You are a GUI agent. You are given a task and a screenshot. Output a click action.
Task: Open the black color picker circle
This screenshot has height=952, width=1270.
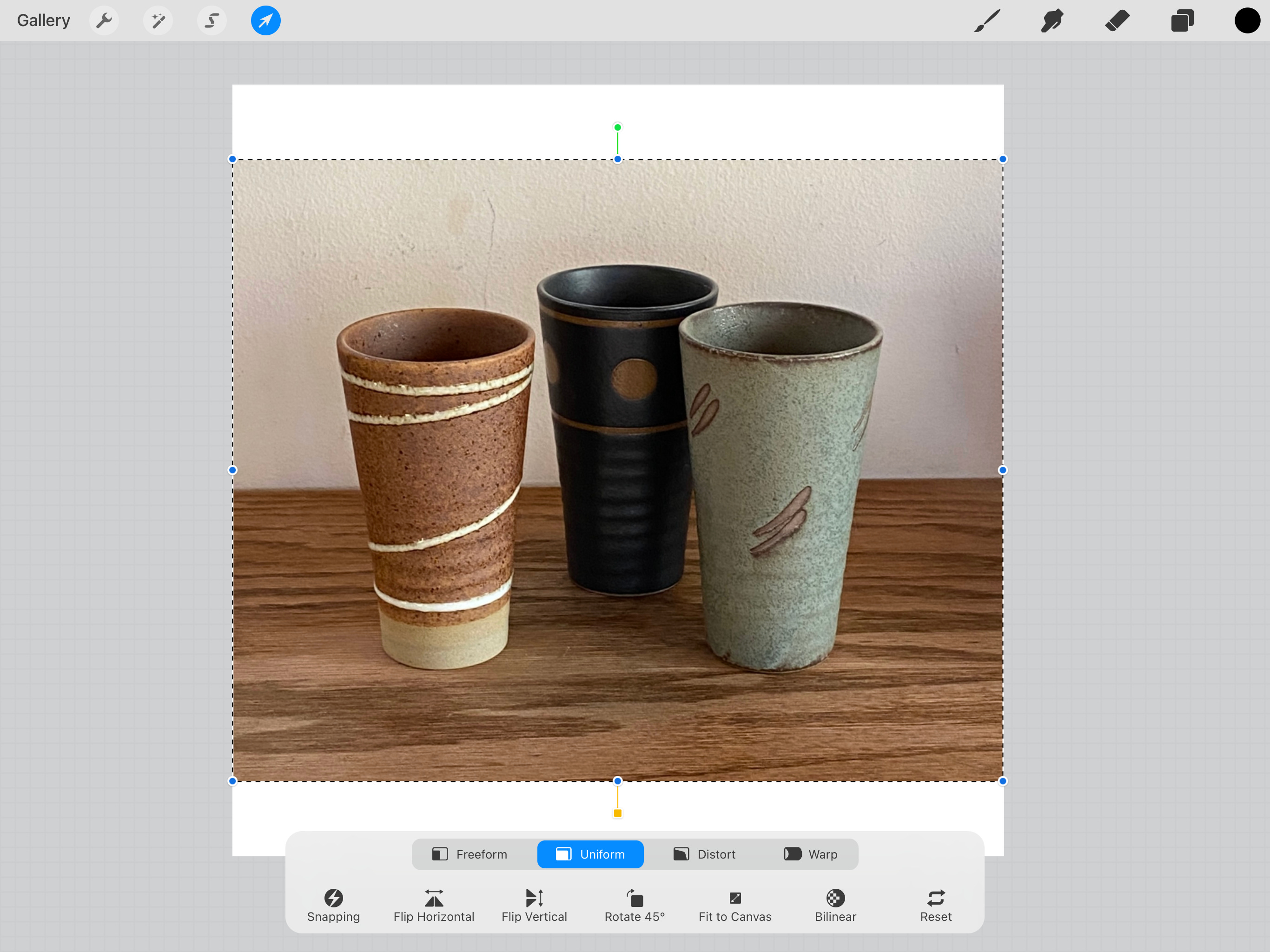click(1247, 20)
